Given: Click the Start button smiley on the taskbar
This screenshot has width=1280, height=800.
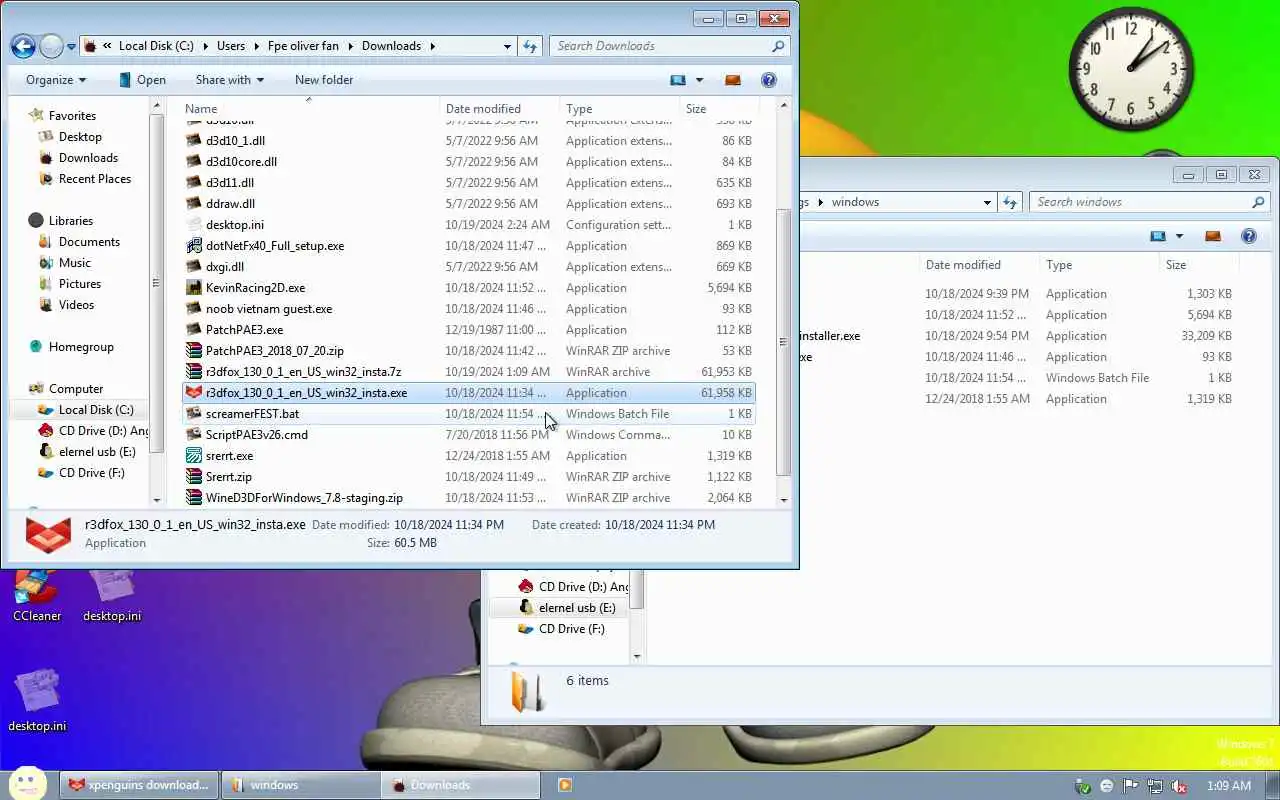Looking at the screenshot, I should [27, 784].
